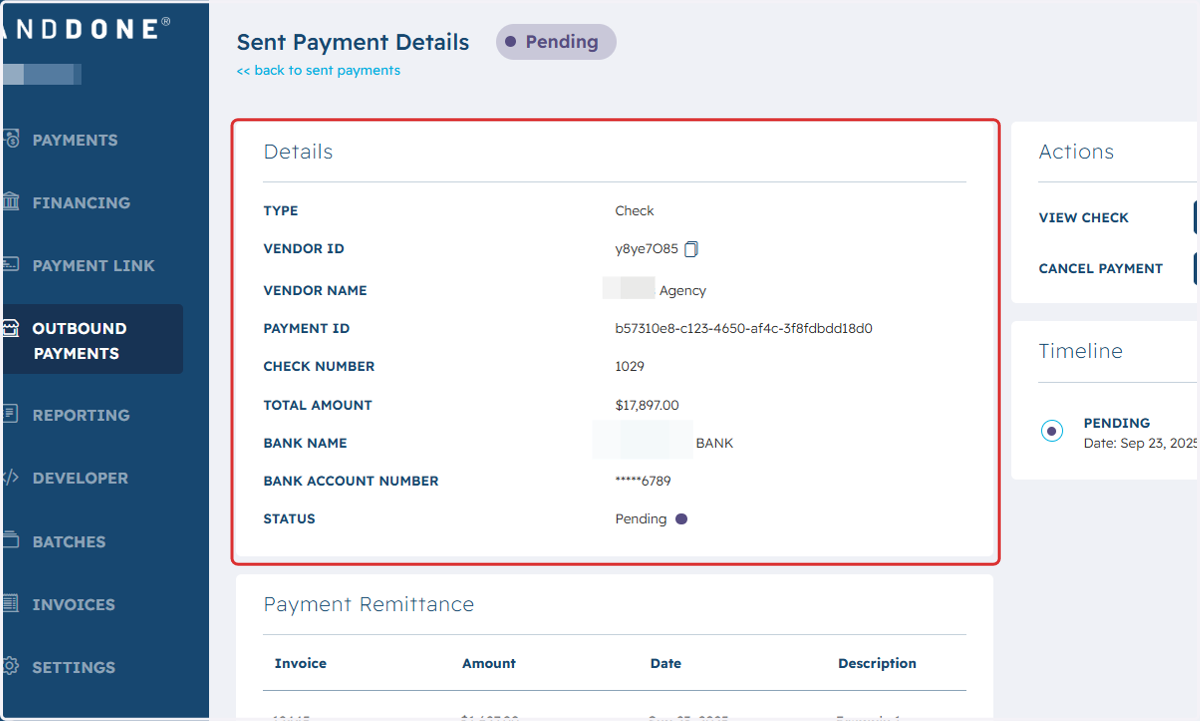Screen dimensions: 1200x721
Task: Click the Batches sidebar icon
Action: (11, 540)
